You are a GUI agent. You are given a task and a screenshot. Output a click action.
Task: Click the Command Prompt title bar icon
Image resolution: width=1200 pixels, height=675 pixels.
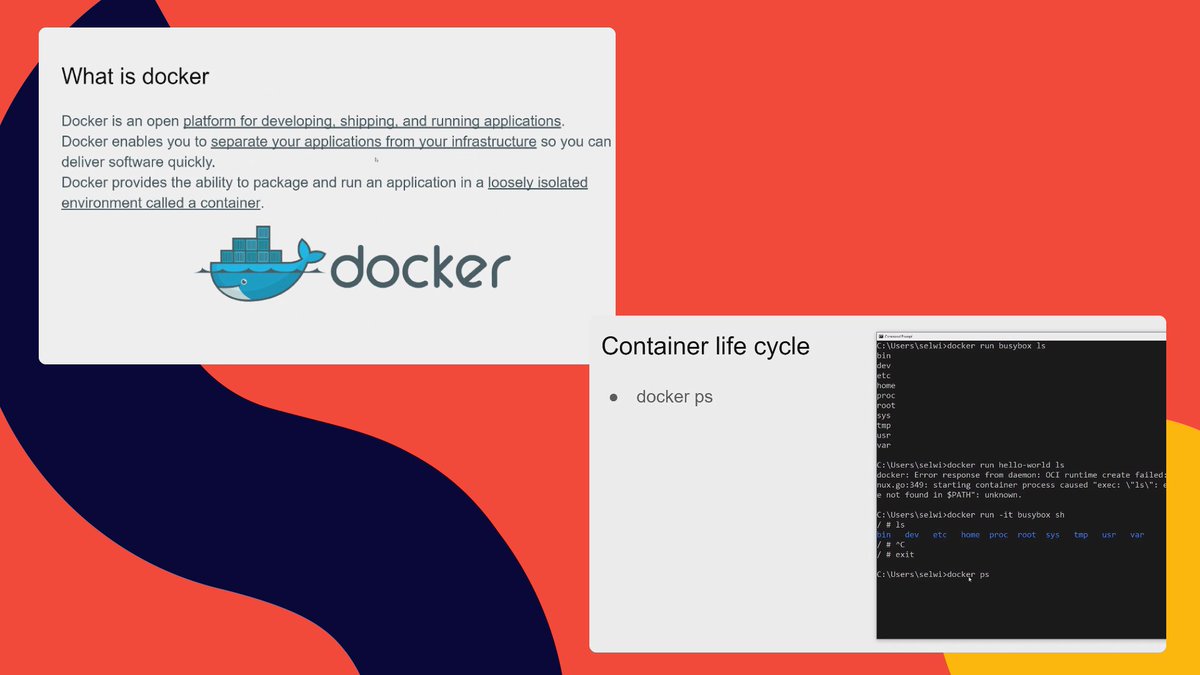[881, 337]
